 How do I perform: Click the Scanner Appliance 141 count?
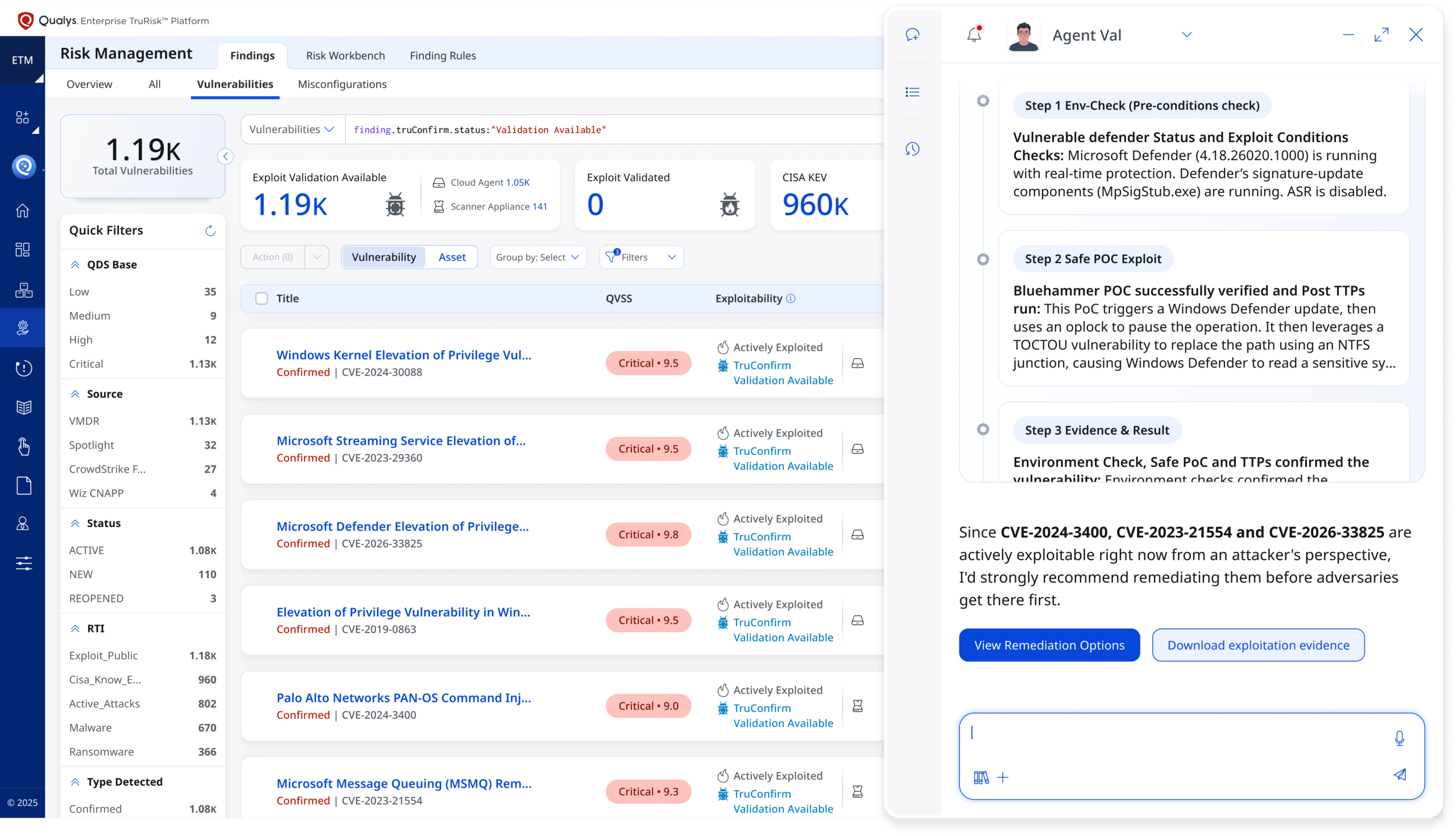click(539, 206)
